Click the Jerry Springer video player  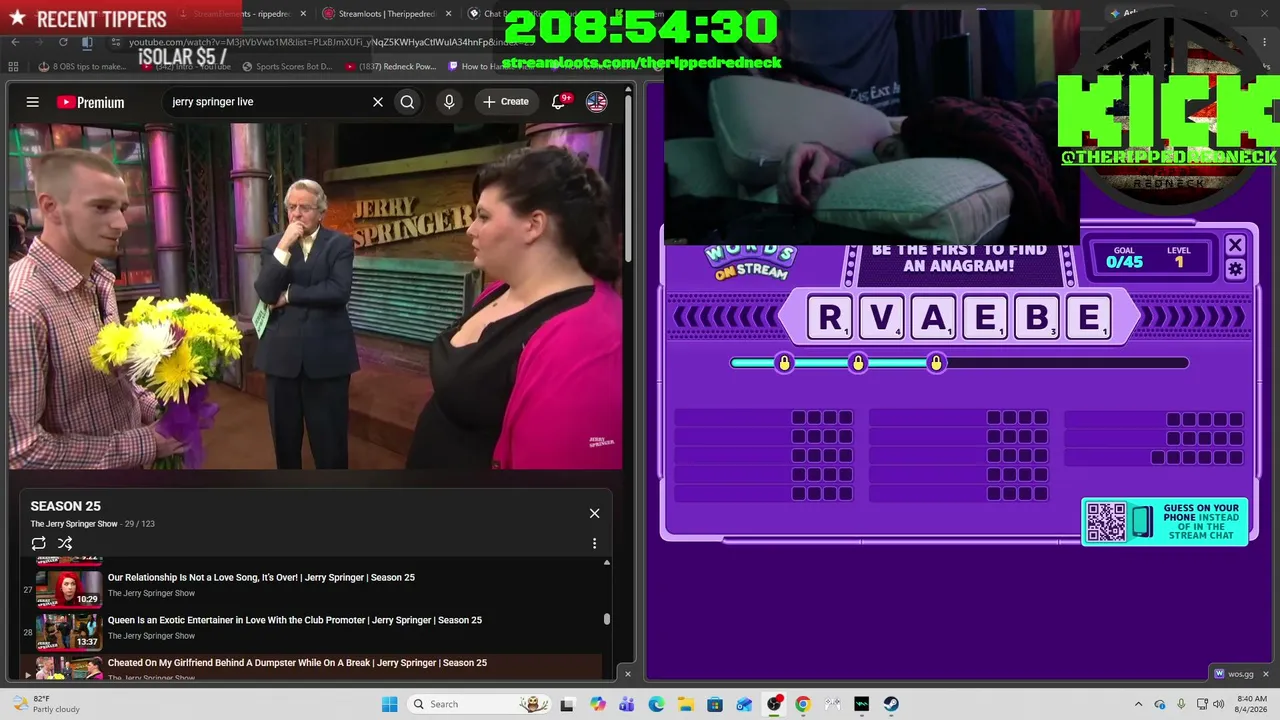(x=316, y=296)
